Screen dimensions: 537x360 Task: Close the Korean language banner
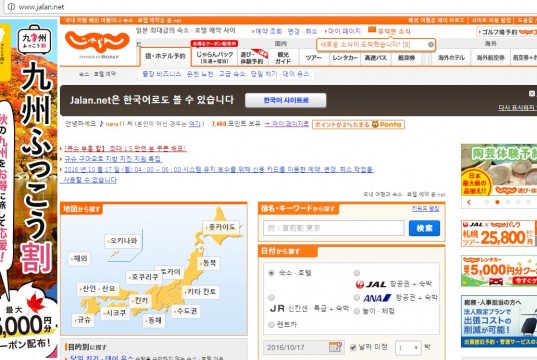(x=532, y=93)
